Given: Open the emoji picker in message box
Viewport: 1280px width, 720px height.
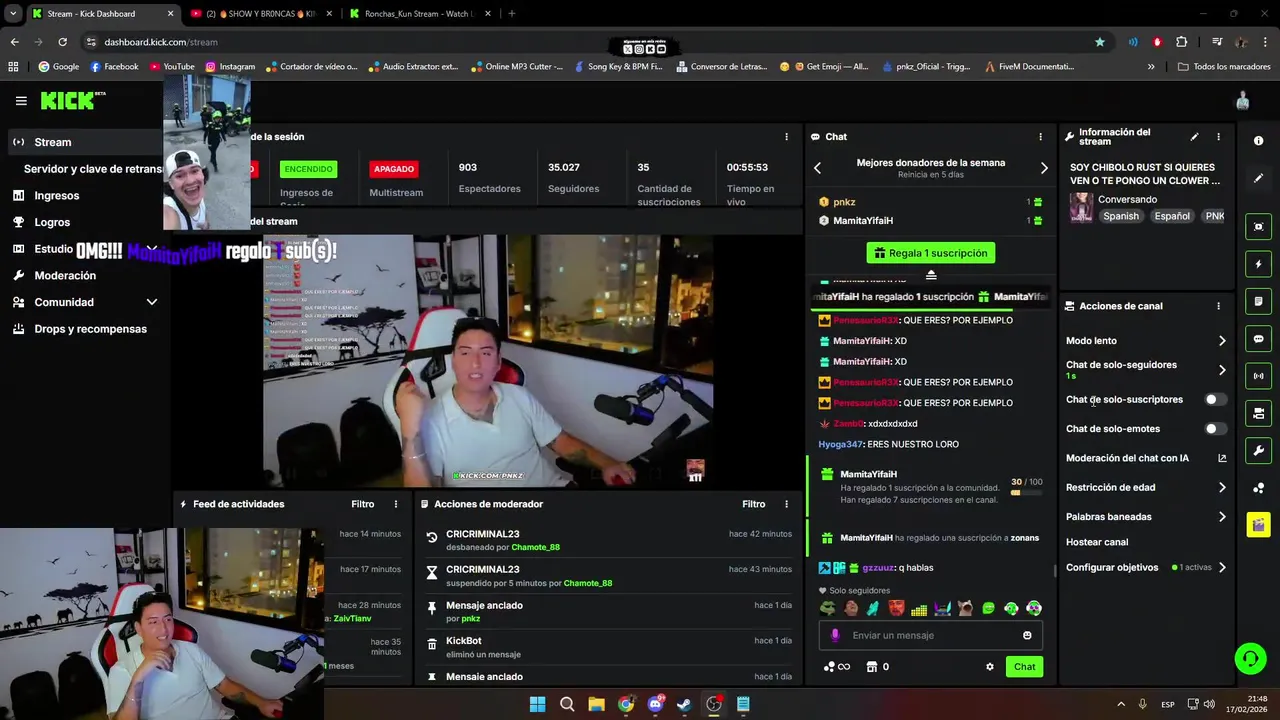Looking at the screenshot, I should click(1027, 635).
